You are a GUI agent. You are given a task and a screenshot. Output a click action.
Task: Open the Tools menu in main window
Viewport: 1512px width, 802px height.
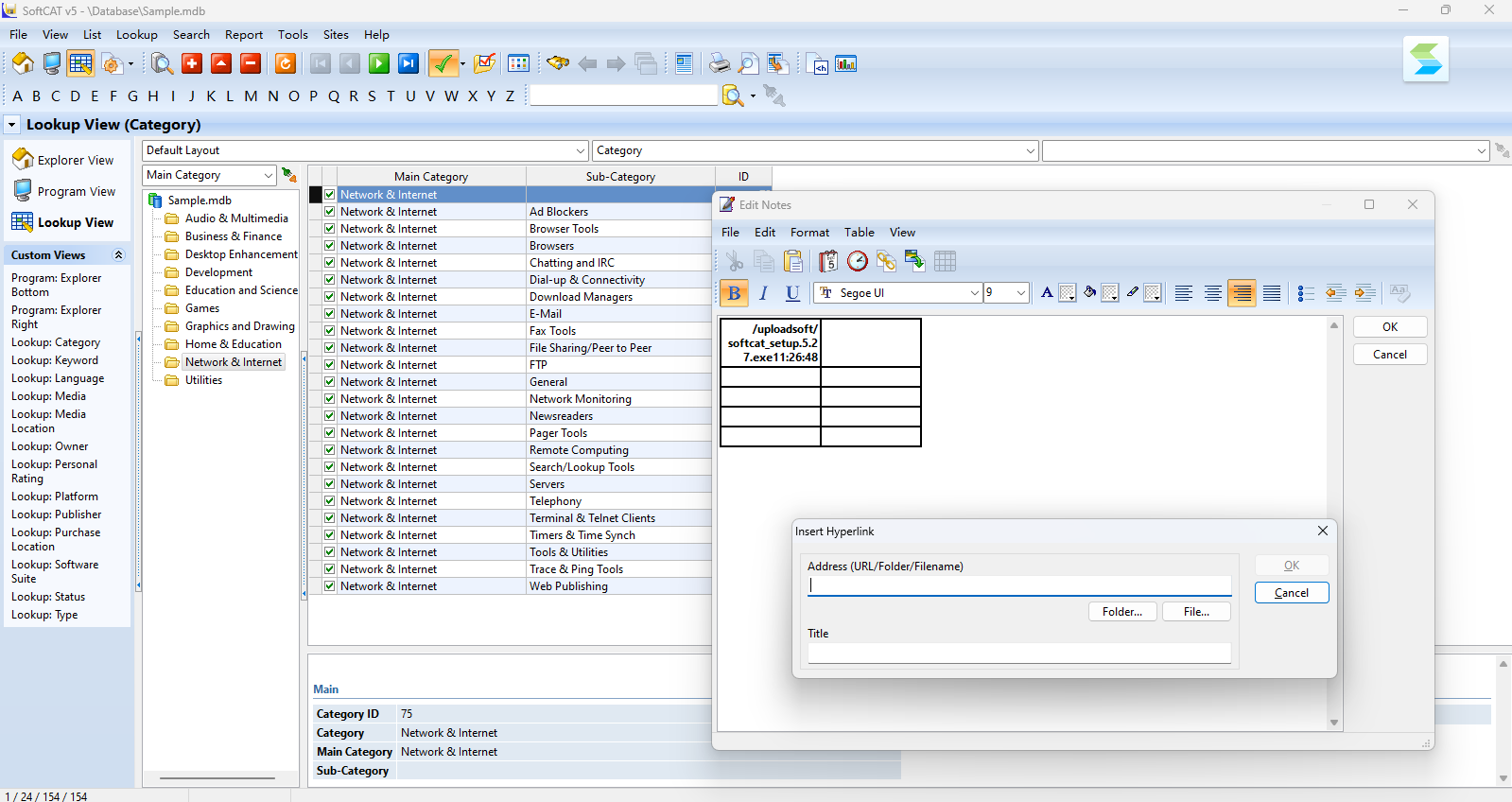[293, 35]
